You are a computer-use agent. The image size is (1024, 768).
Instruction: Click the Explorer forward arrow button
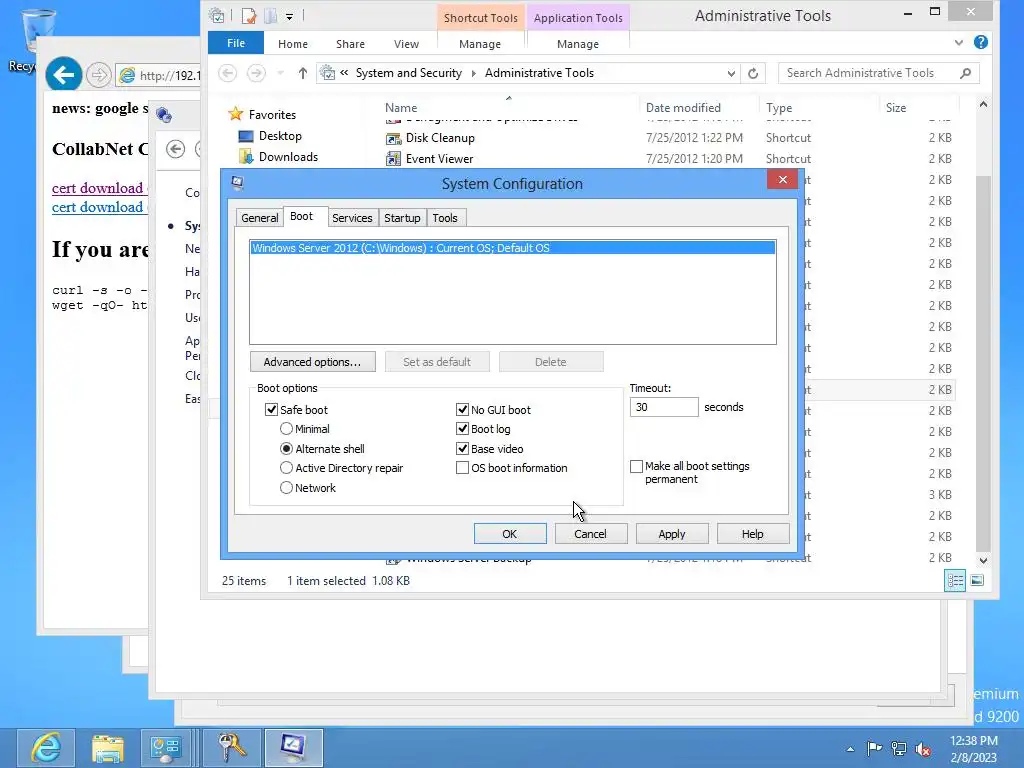[x=256, y=73]
